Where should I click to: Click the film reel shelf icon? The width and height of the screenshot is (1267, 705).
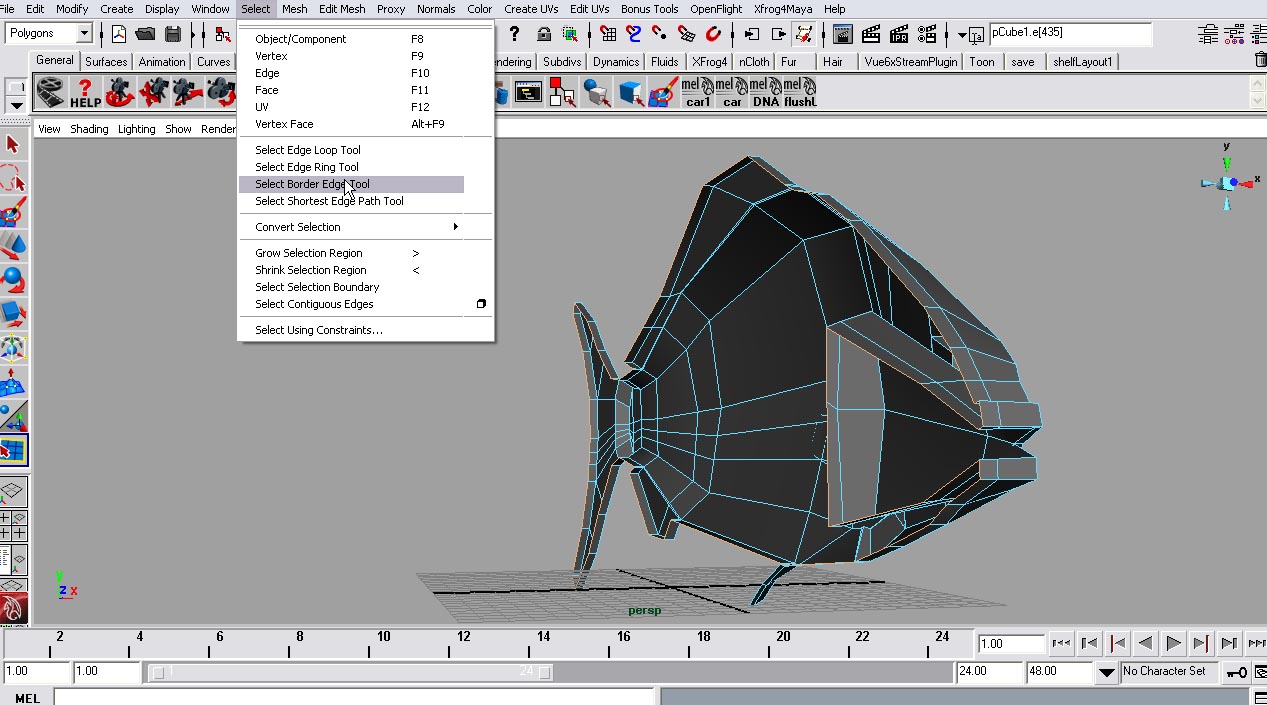coord(51,93)
